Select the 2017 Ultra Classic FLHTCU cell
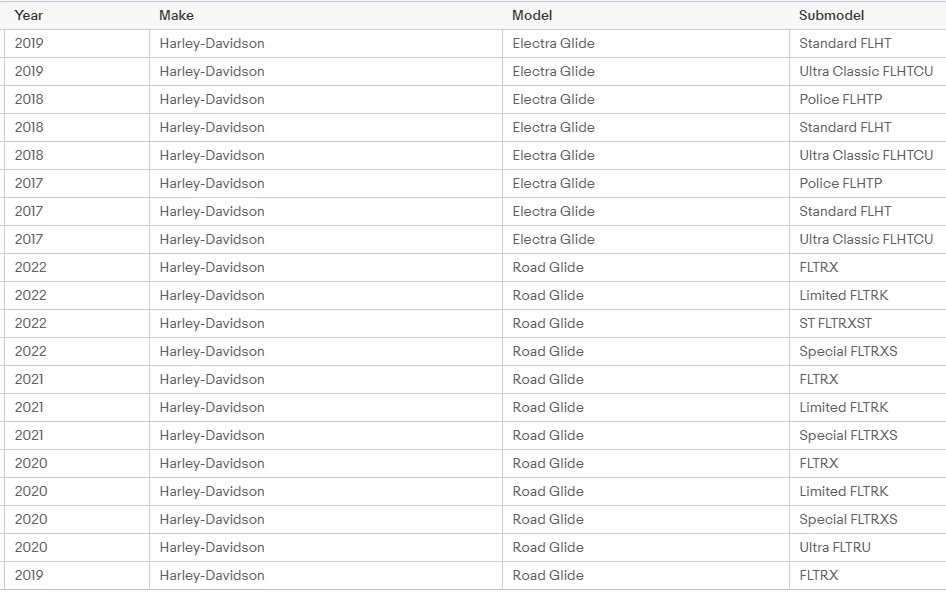This screenshot has width=946, height=596. [x=868, y=239]
